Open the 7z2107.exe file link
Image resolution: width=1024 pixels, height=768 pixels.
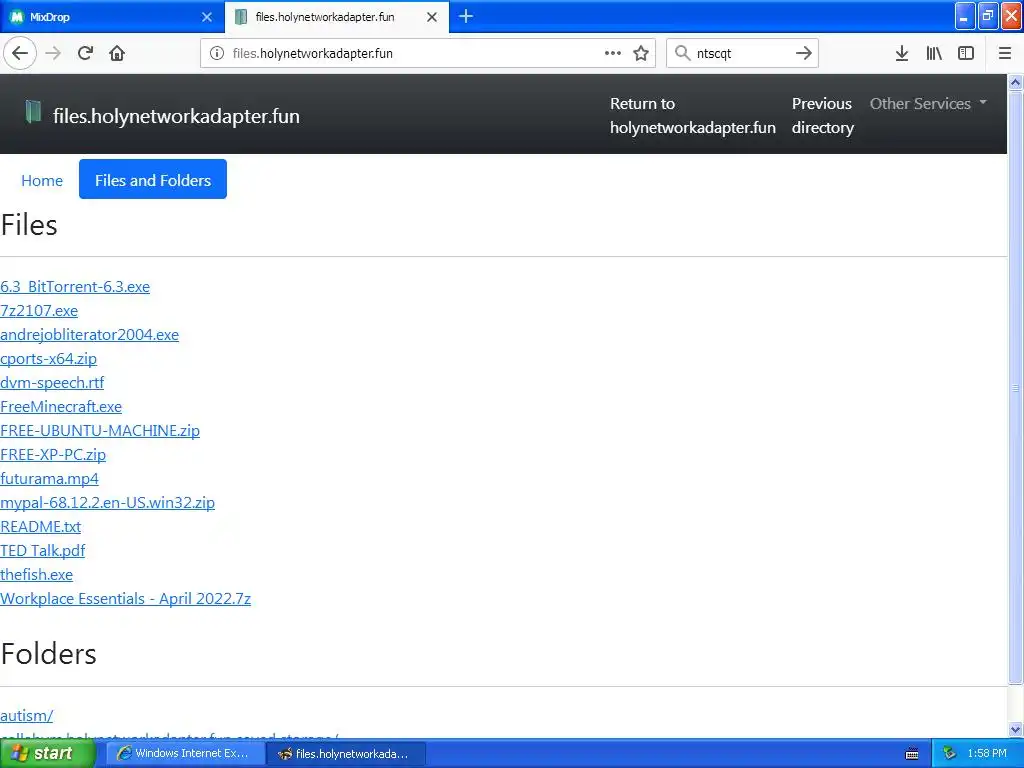tap(39, 311)
